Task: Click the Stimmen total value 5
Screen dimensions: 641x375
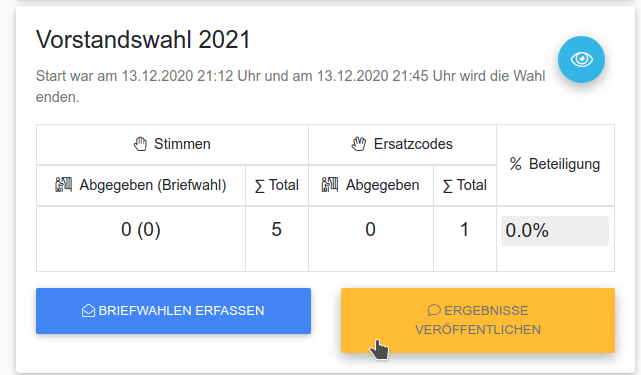Action: coord(276,229)
